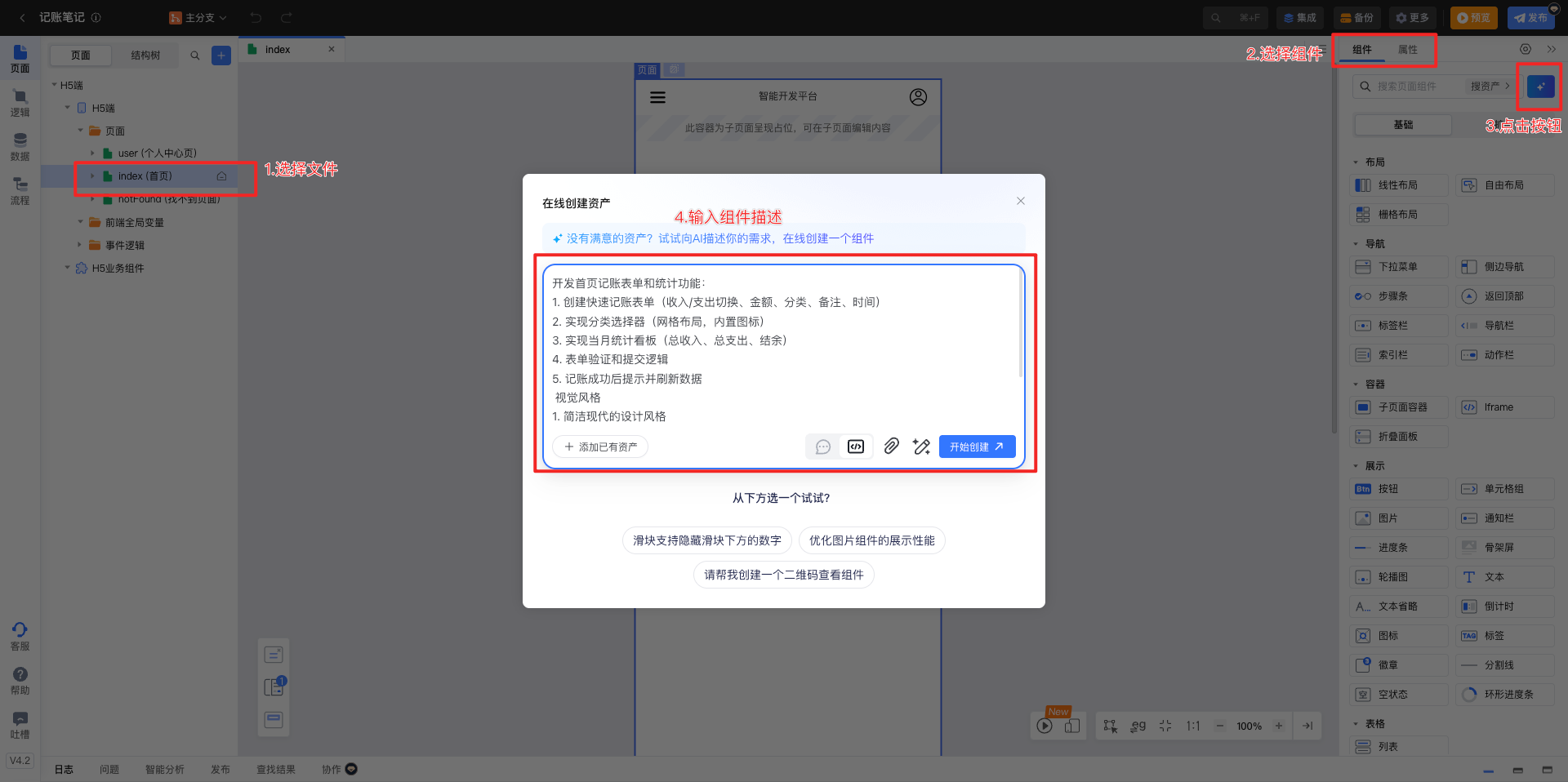Start preview with the play icon near zoom controls
The image size is (1568, 782).
pyautogui.click(x=1044, y=726)
